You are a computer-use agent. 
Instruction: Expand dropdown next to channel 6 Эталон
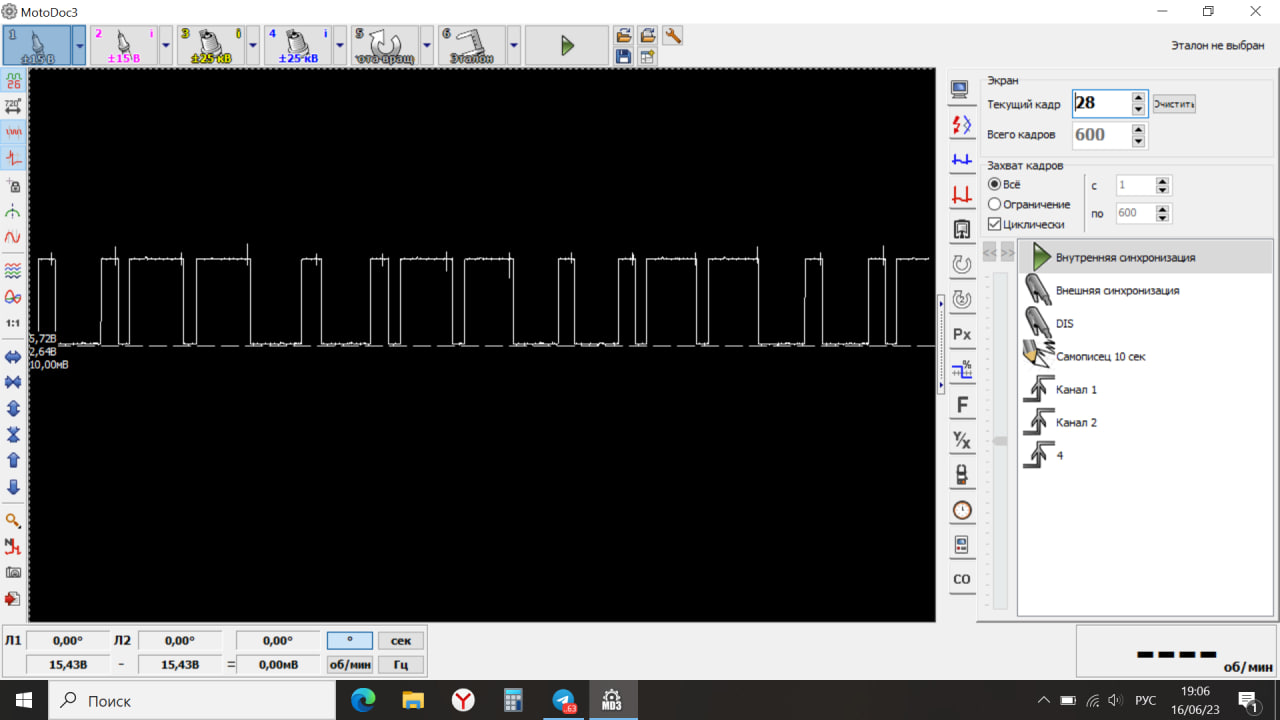[x=514, y=46]
